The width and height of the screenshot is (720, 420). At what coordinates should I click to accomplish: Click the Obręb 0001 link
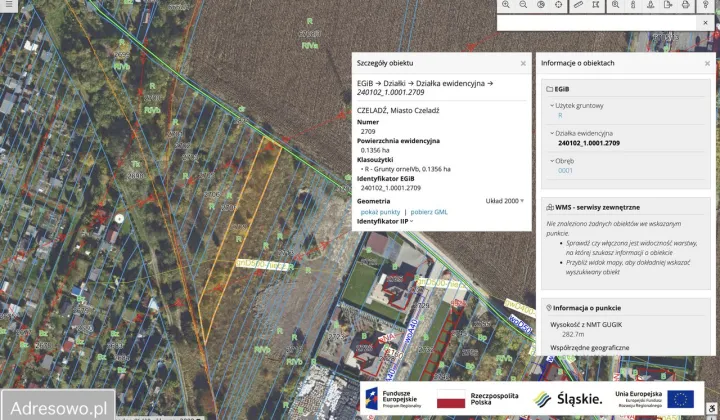565,170
